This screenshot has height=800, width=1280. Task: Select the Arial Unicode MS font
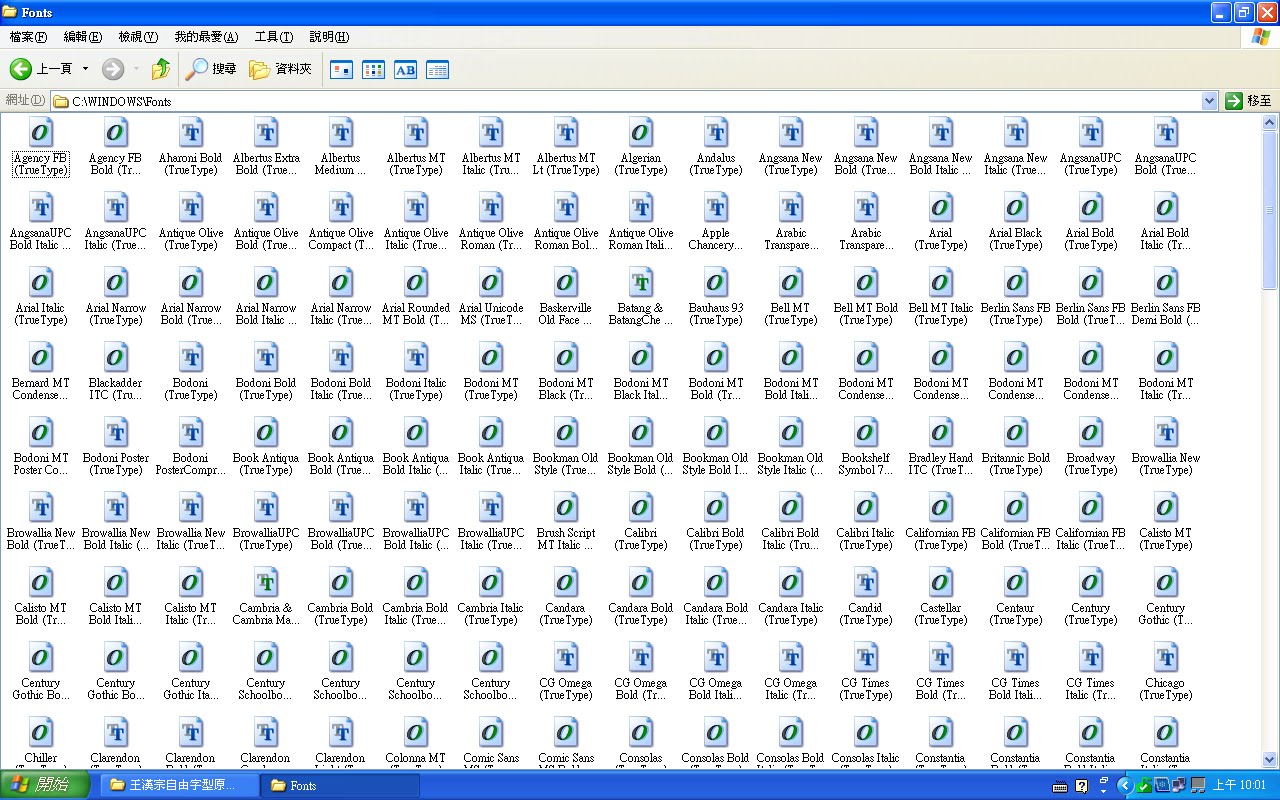(491, 296)
